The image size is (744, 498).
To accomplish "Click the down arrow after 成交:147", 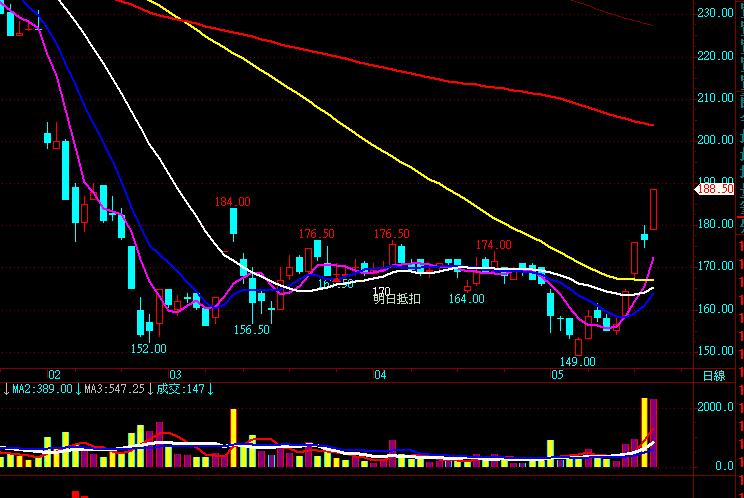I will pyautogui.click(x=210, y=389).
